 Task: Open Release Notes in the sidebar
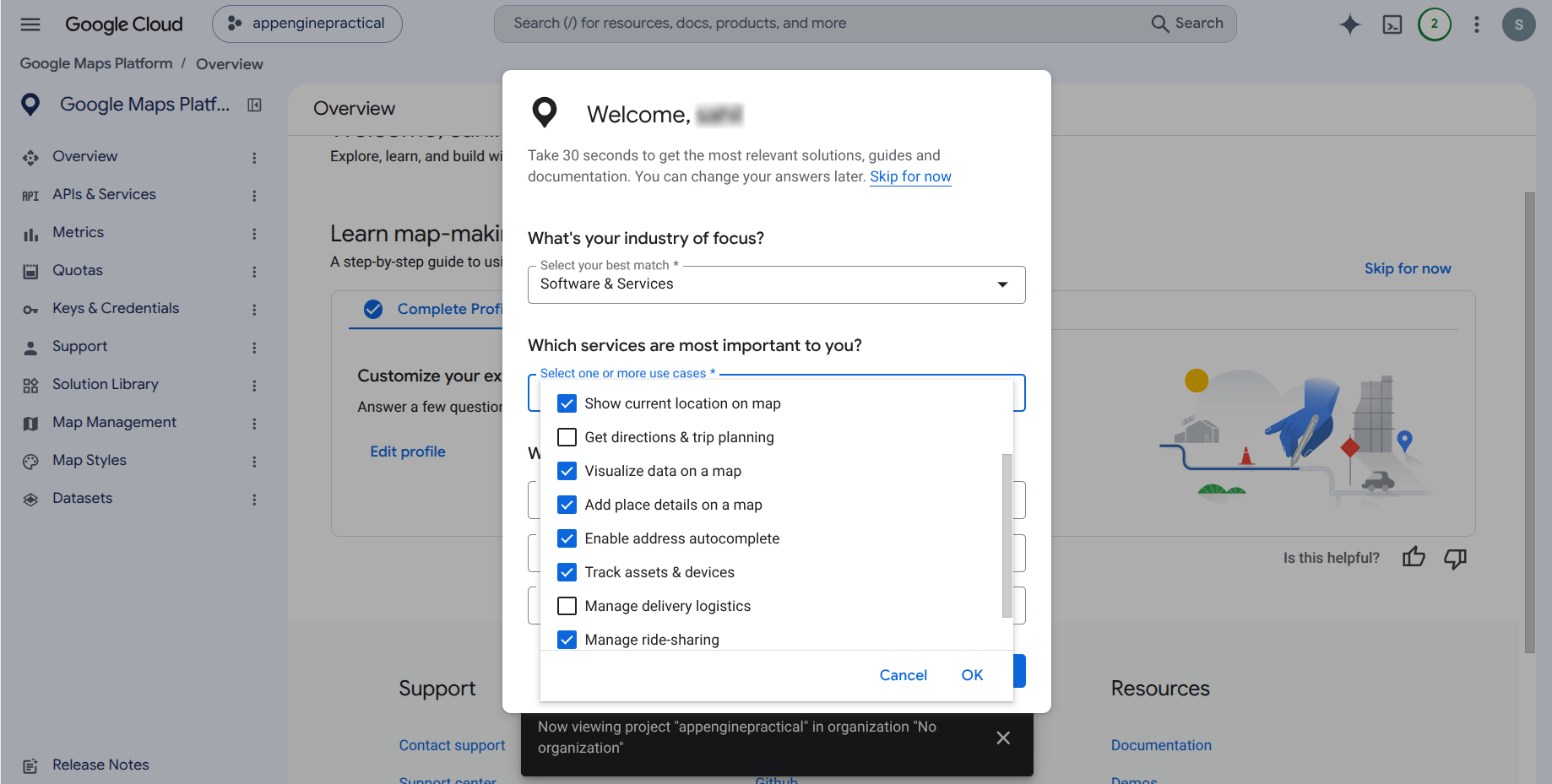coord(100,765)
